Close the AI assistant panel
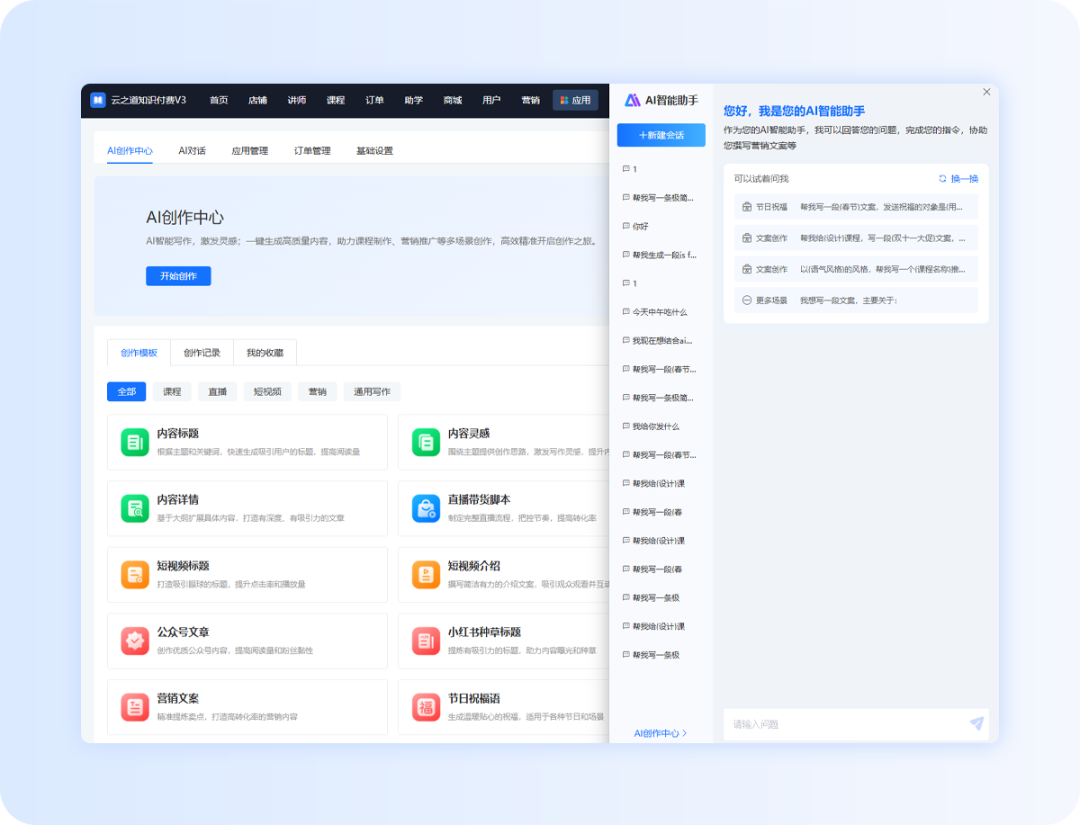 click(986, 92)
